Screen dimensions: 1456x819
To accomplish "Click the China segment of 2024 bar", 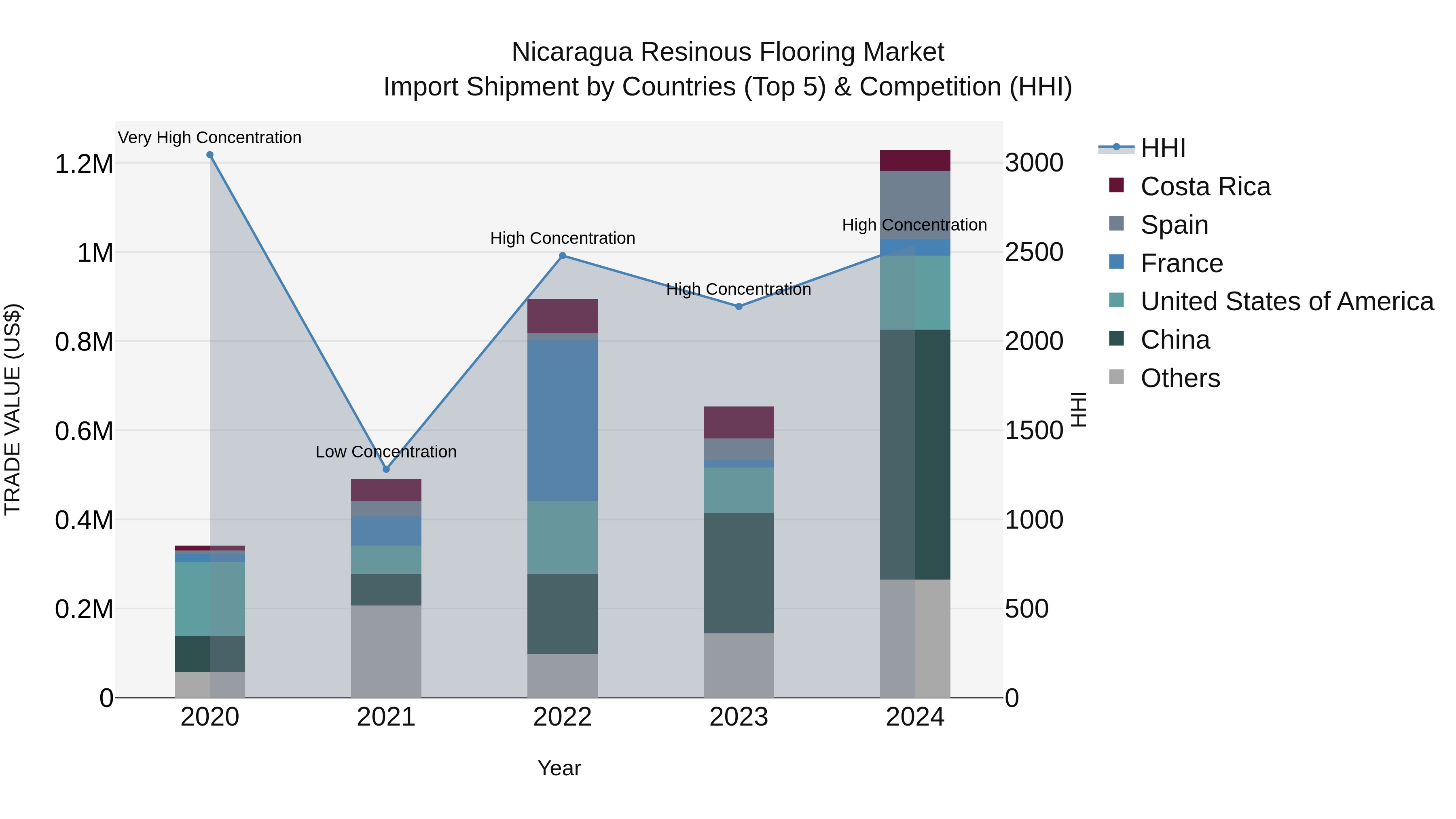I will pyautogui.click(x=915, y=455).
